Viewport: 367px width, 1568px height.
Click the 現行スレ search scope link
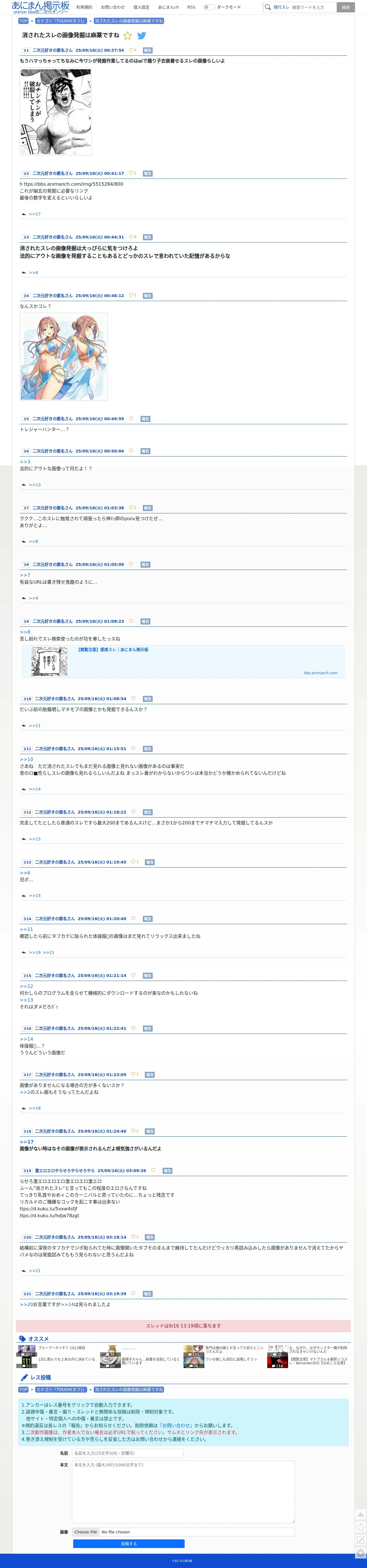click(281, 7)
